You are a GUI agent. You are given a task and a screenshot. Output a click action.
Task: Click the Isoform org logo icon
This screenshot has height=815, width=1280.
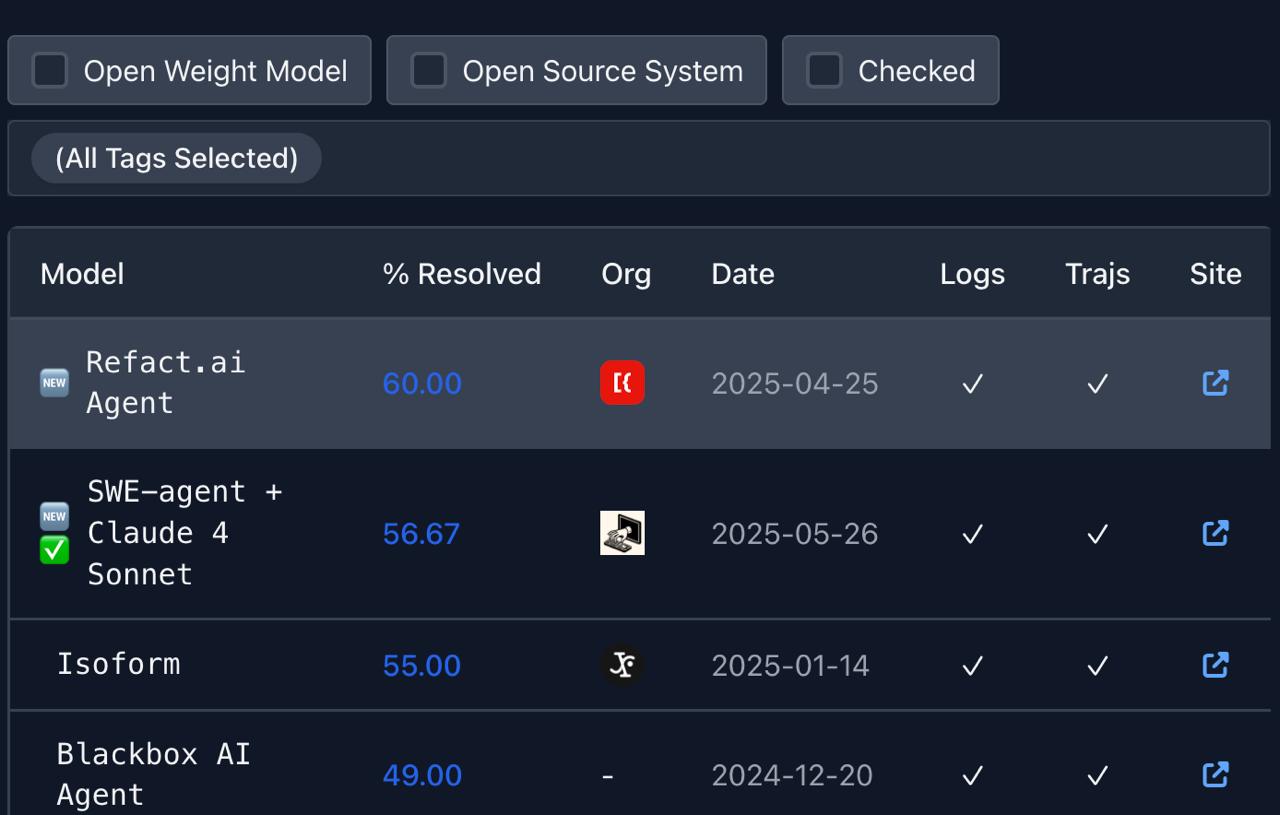pyautogui.click(x=622, y=665)
